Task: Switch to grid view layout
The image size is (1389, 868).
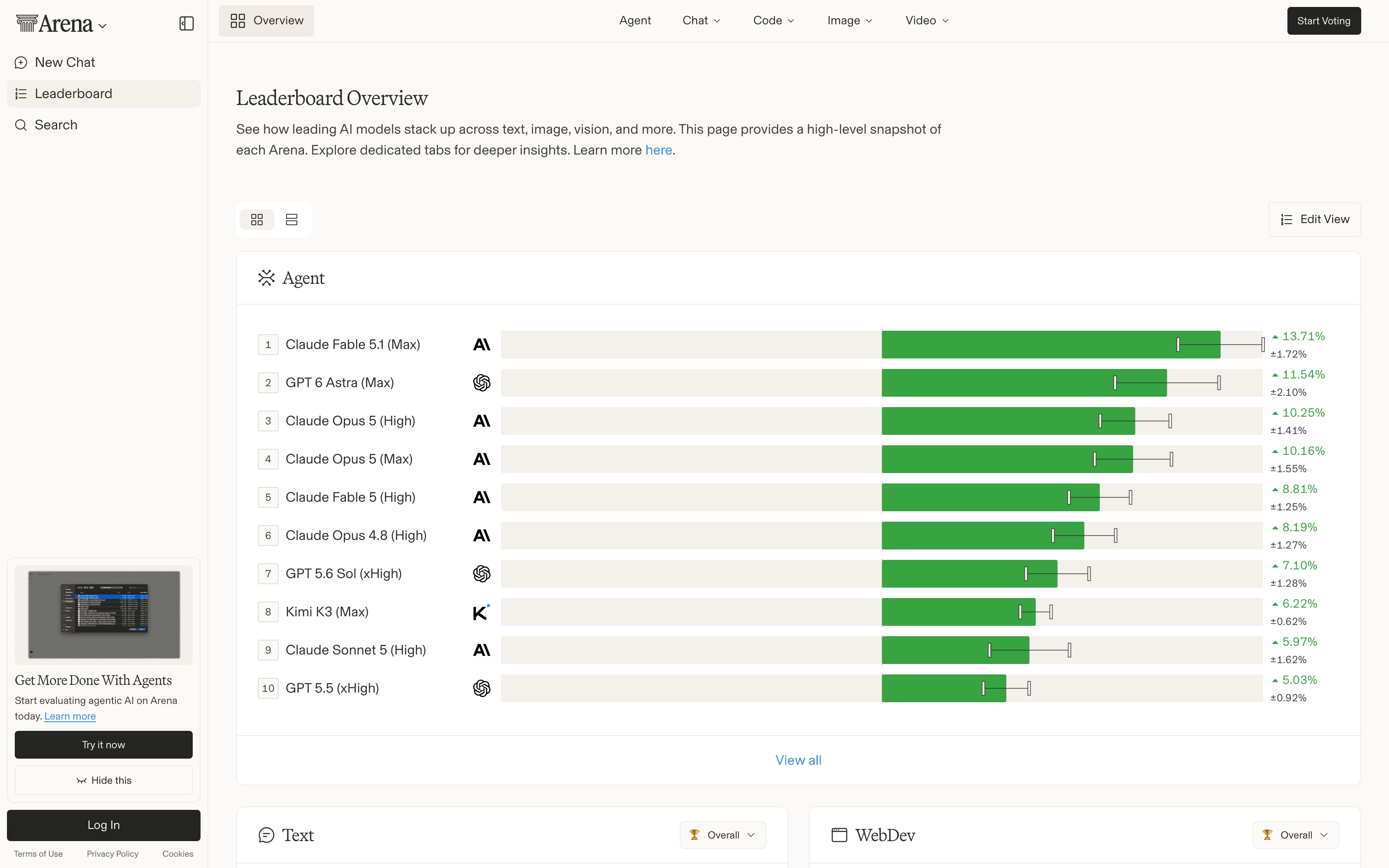Action: pyautogui.click(x=257, y=219)
